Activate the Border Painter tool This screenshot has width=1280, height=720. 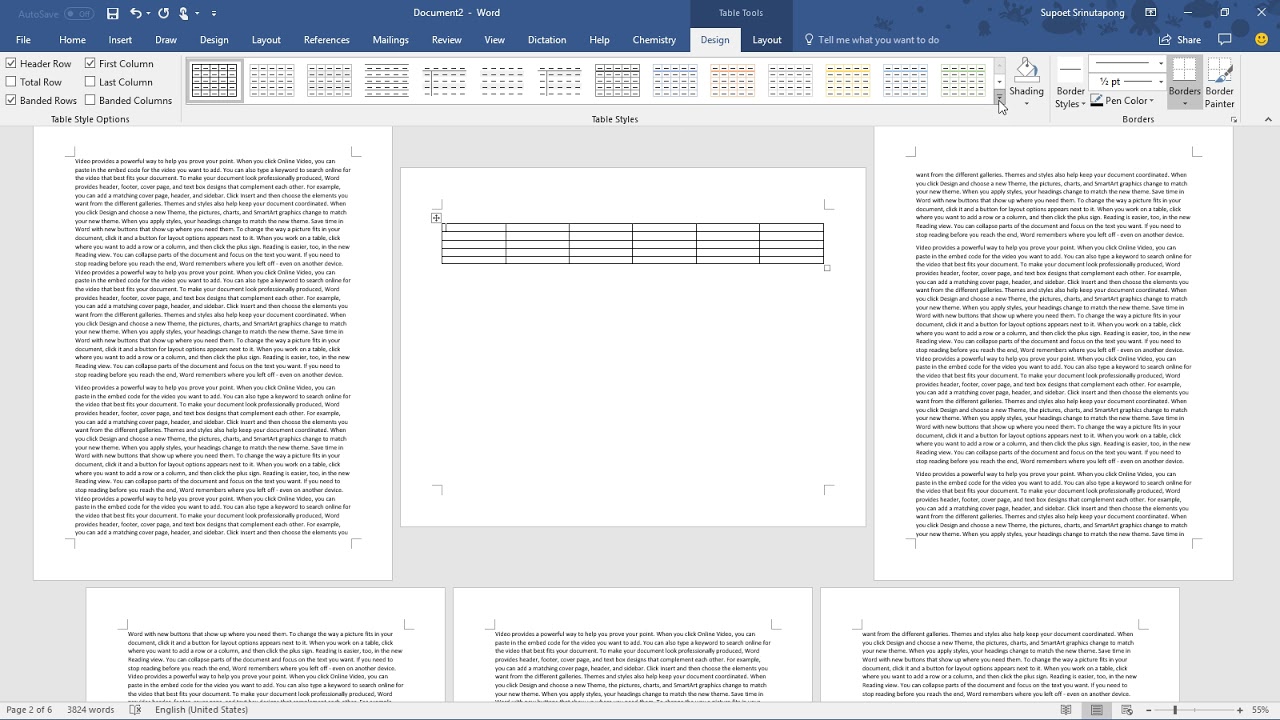pyautogui.click(x=1220, y=84)
